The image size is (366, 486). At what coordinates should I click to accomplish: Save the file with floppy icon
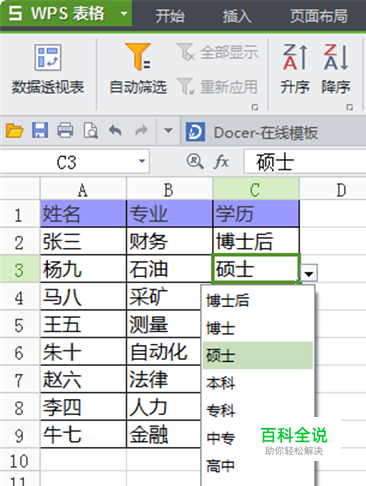point(40,130)
